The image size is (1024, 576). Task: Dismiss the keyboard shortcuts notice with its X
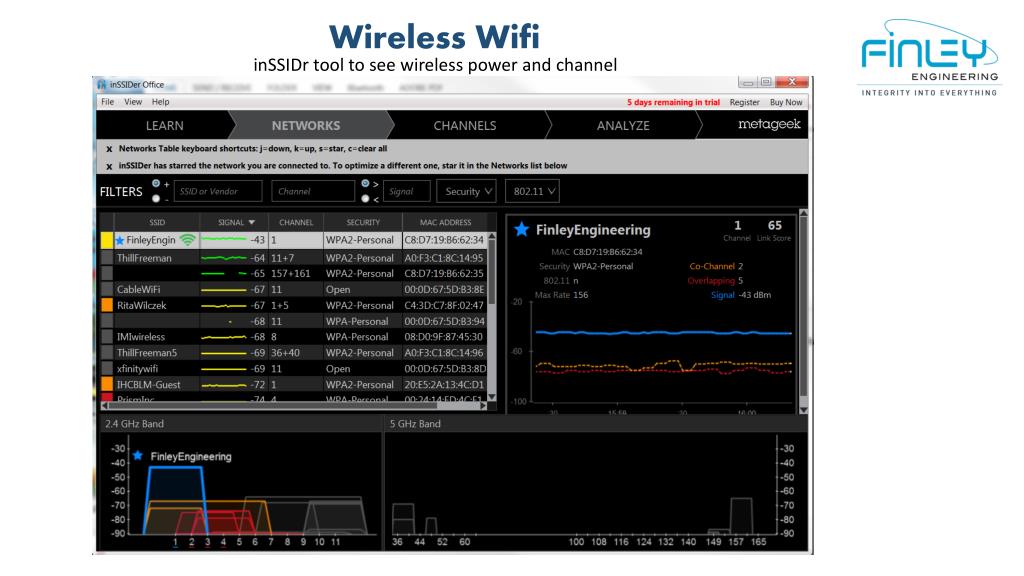coord(109,149)
